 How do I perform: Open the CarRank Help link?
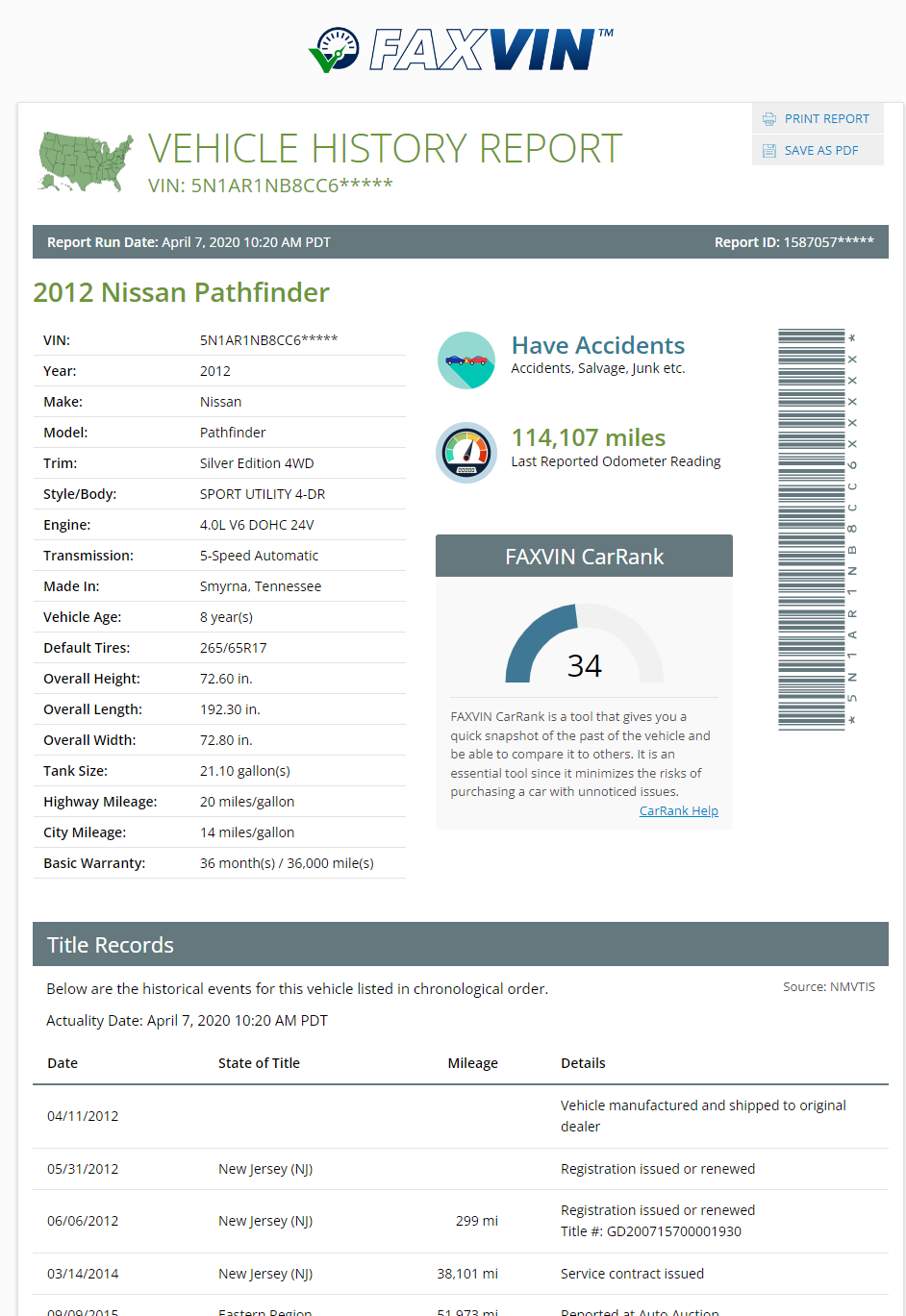coord(678,811)
